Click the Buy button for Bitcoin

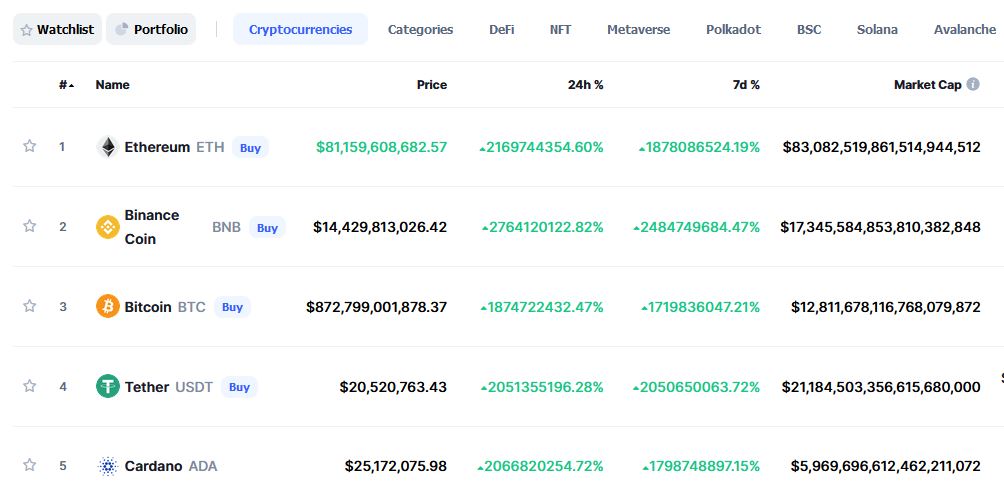pos(232,307)
